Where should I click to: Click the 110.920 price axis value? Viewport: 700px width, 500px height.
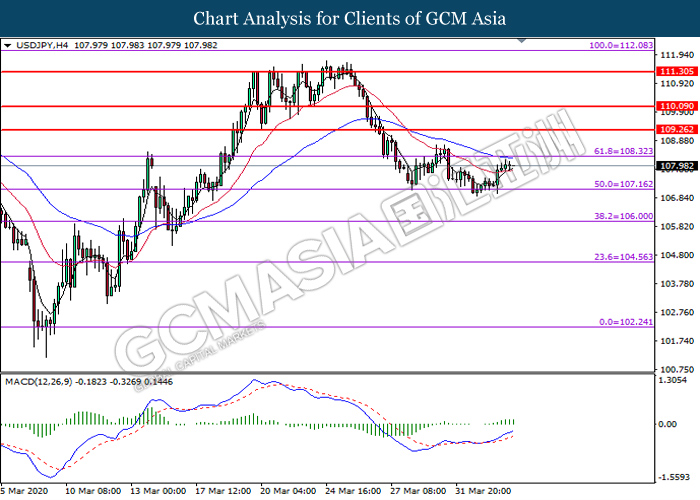[677, 83]
